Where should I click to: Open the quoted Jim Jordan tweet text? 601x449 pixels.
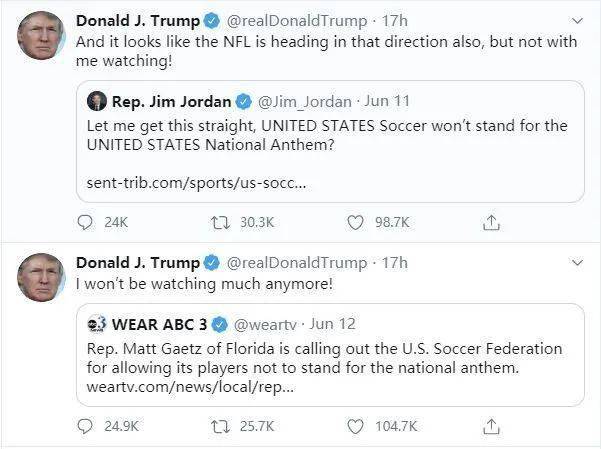[x=327, y=135]
